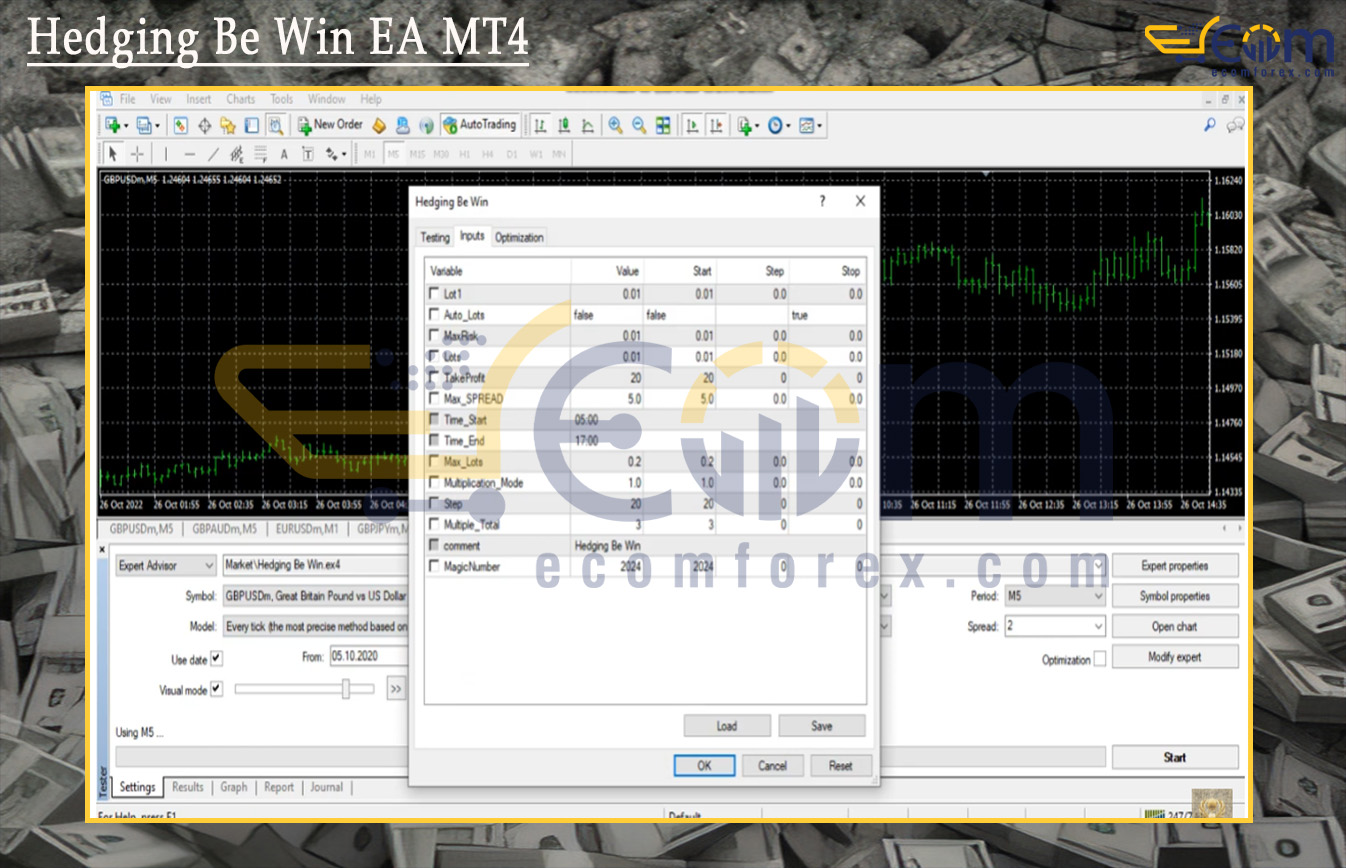Open the Period dropdown showing M5
Screen dimensions: 1346x868
point(1054,596)
